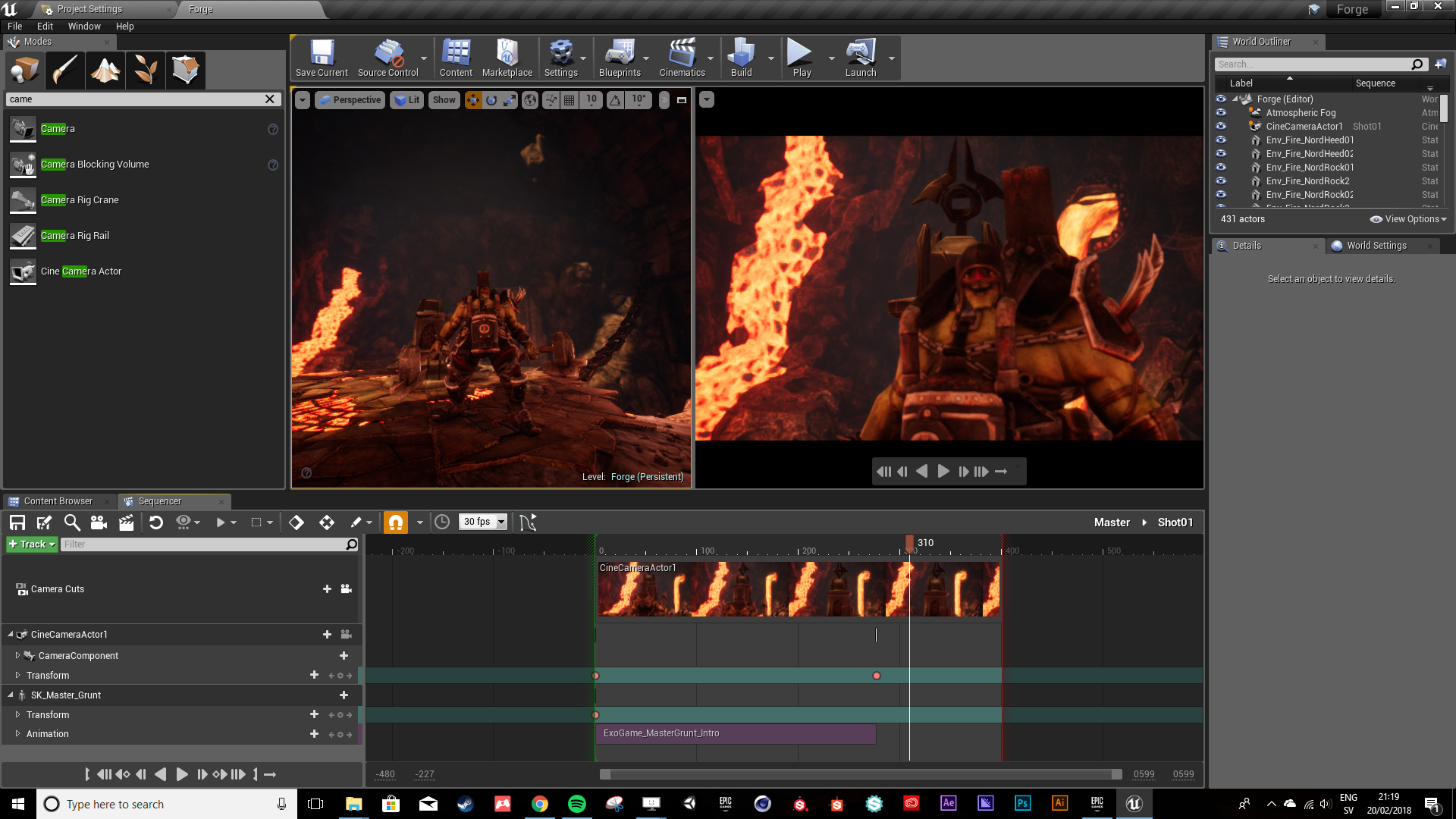Open the File menu
The height and width of the screenshot is (819, 1456).
pyautogui.click(x=14, y=27)
